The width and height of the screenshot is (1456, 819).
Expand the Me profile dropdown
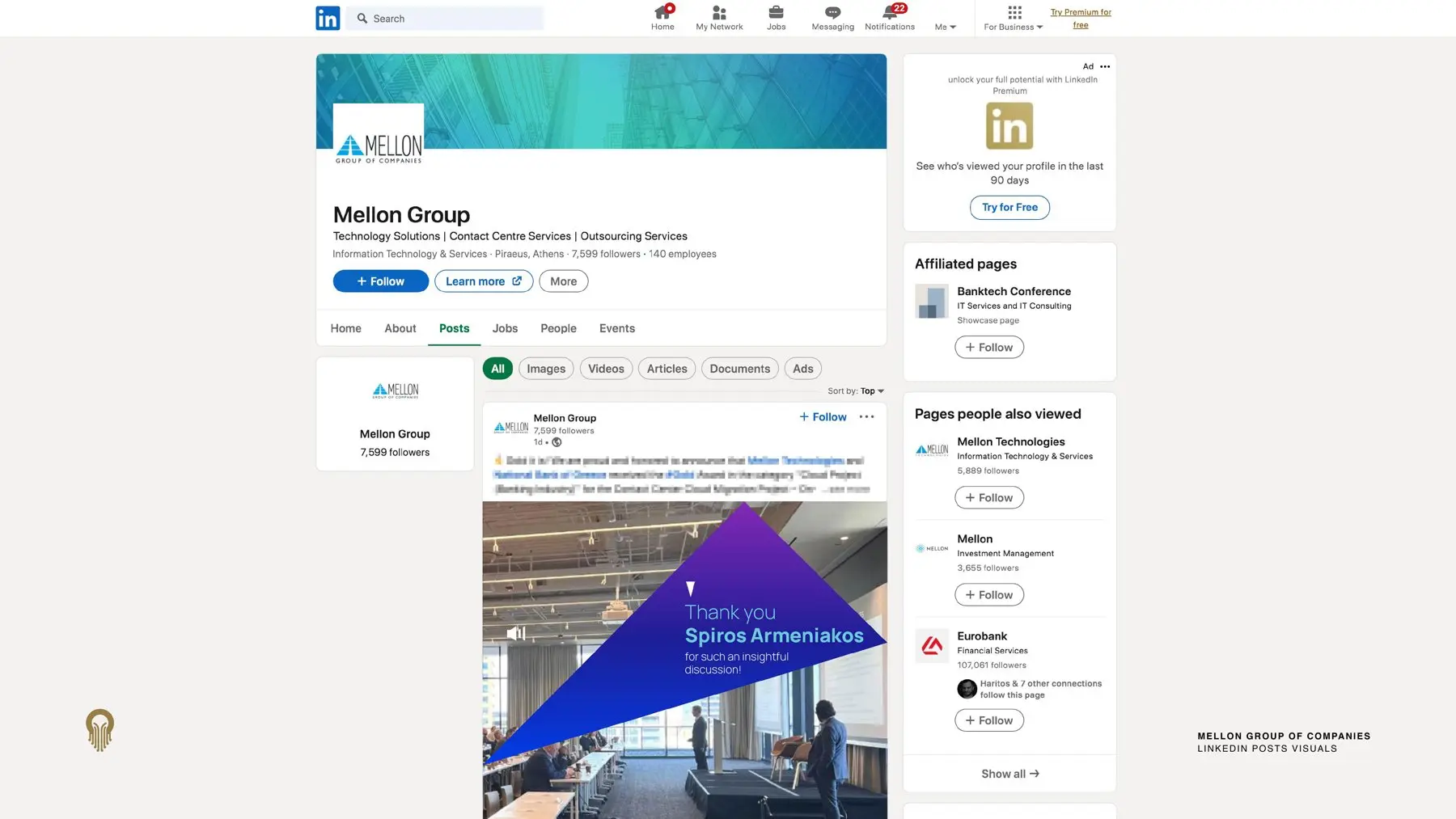point(945,27)
